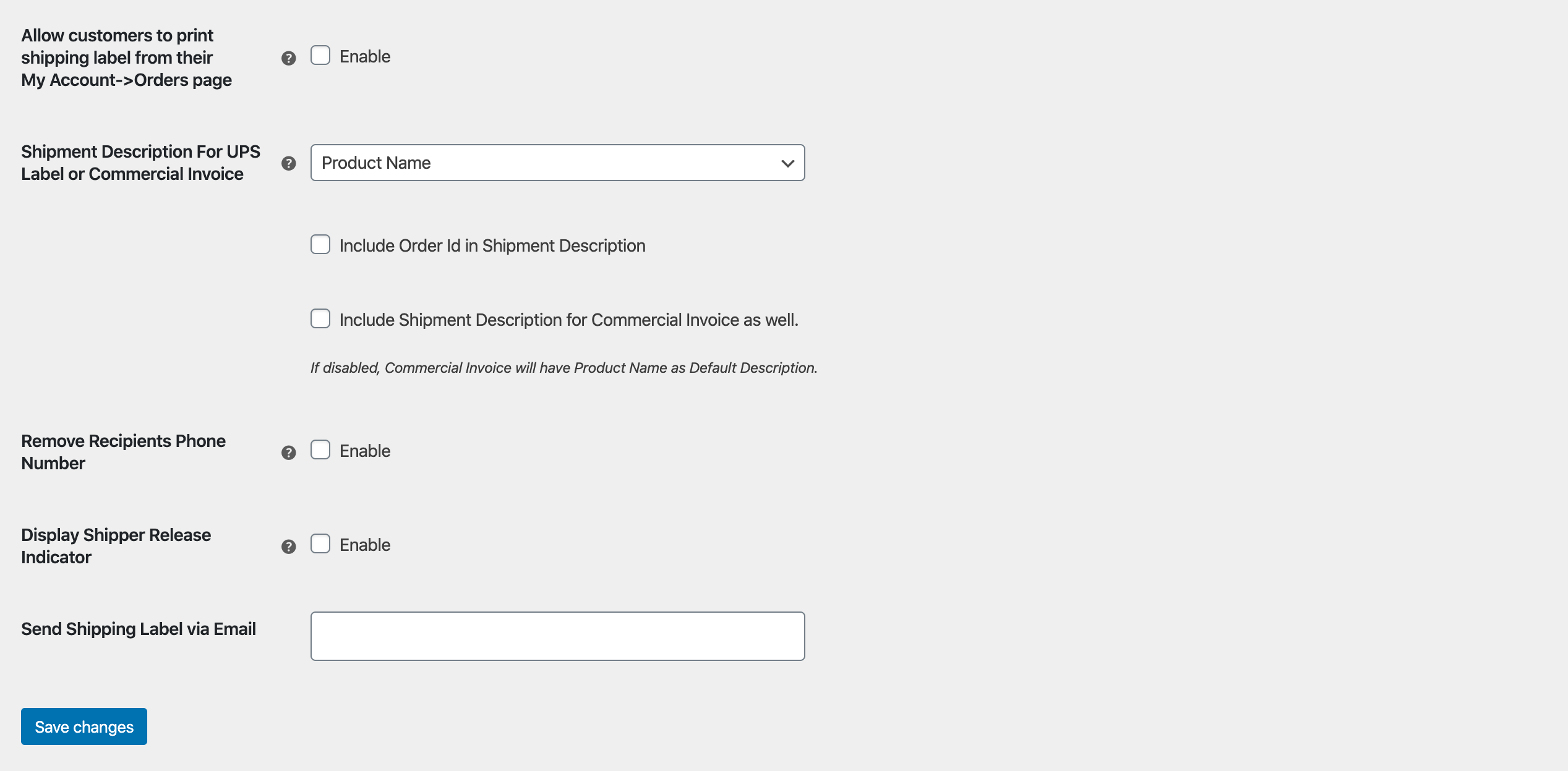The height and width of the screenshot is (771, 1568).
Task: Click the Save changes button
Action: (84, 726)
